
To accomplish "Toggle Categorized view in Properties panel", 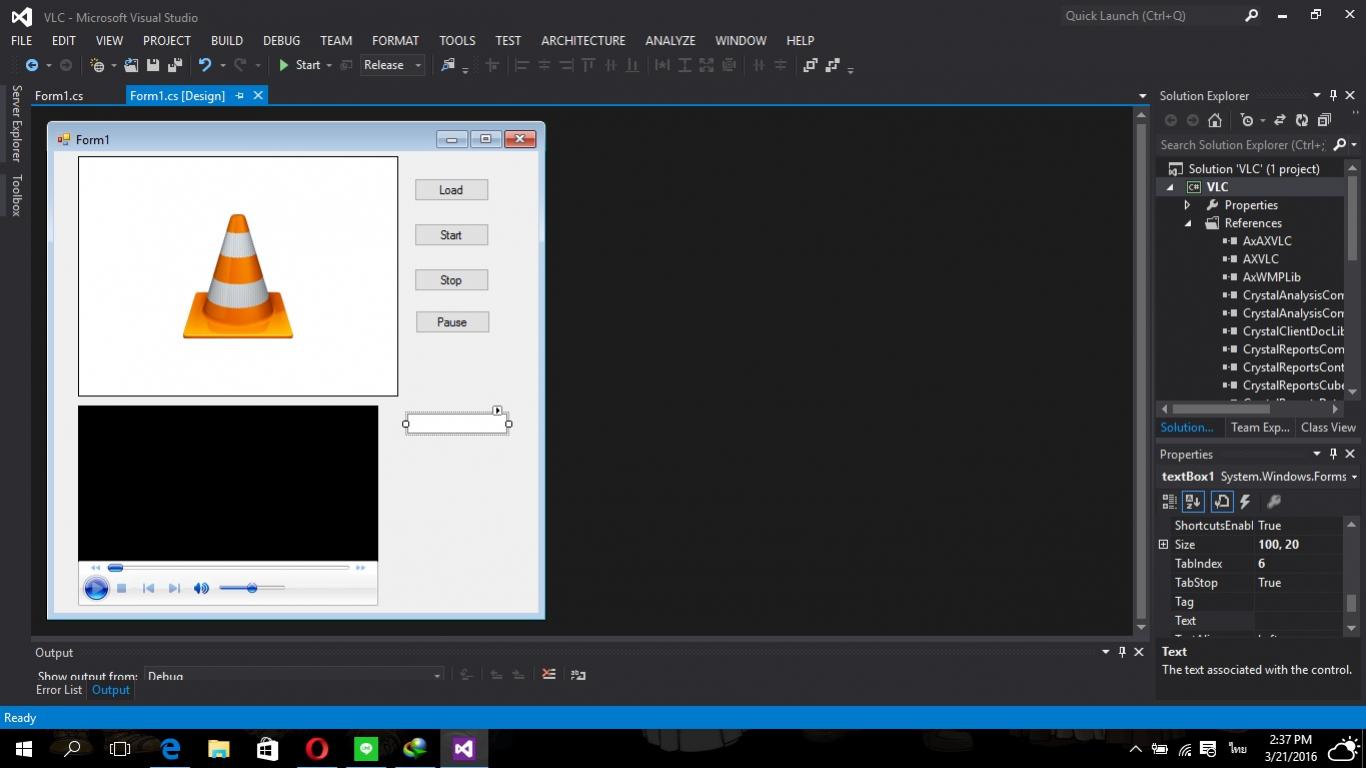I will [x=1169, y=502].
